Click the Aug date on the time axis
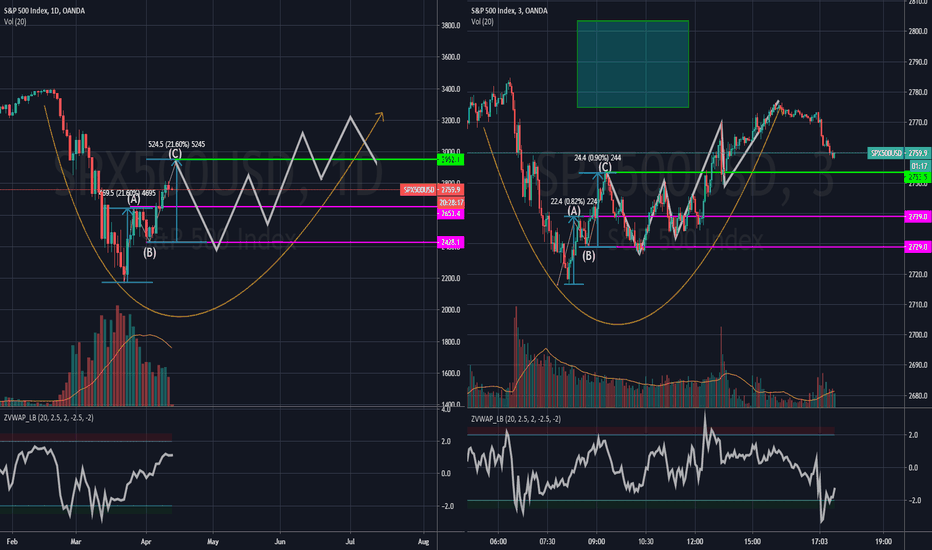 point(423,542)
